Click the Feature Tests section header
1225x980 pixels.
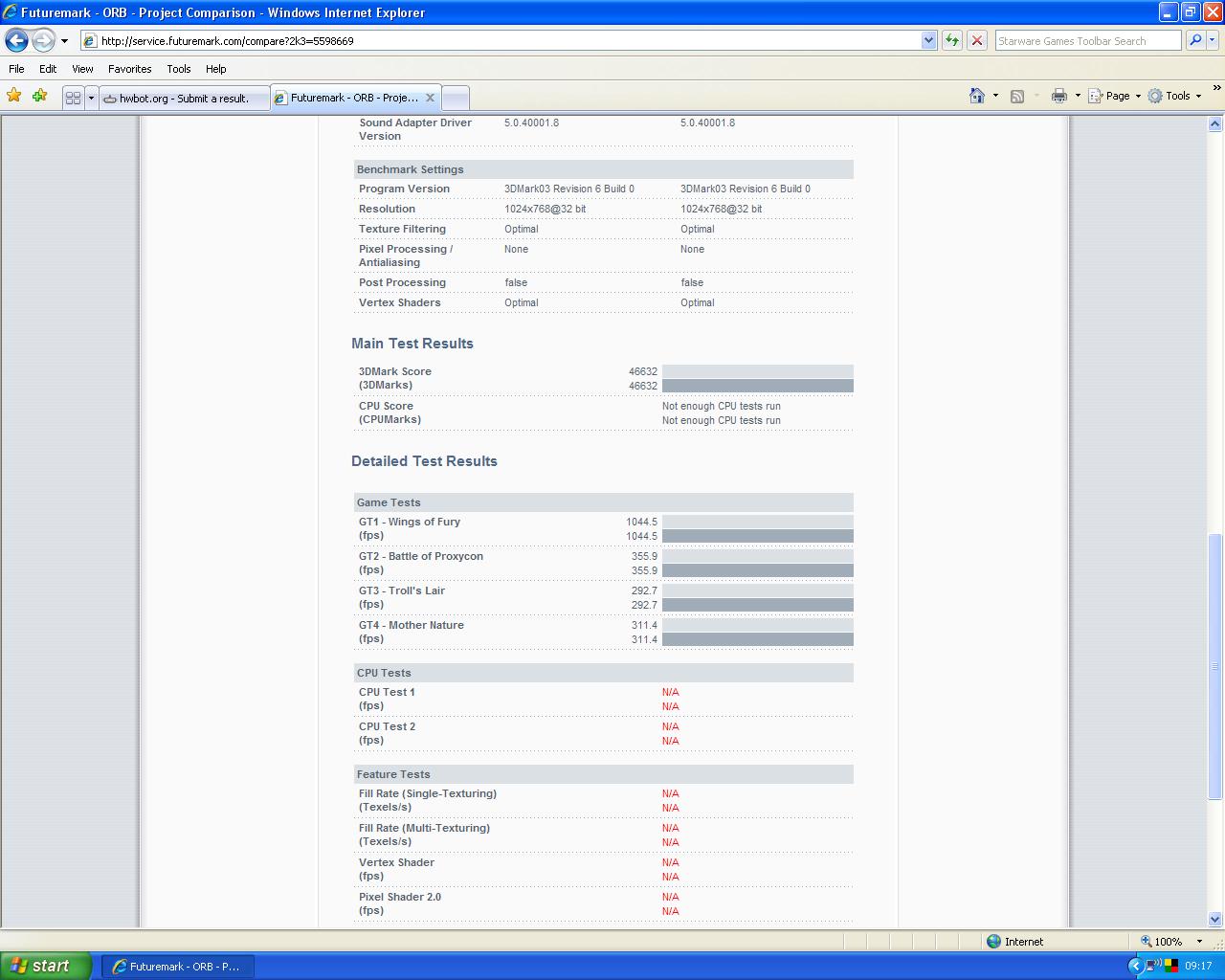(603, 774)
